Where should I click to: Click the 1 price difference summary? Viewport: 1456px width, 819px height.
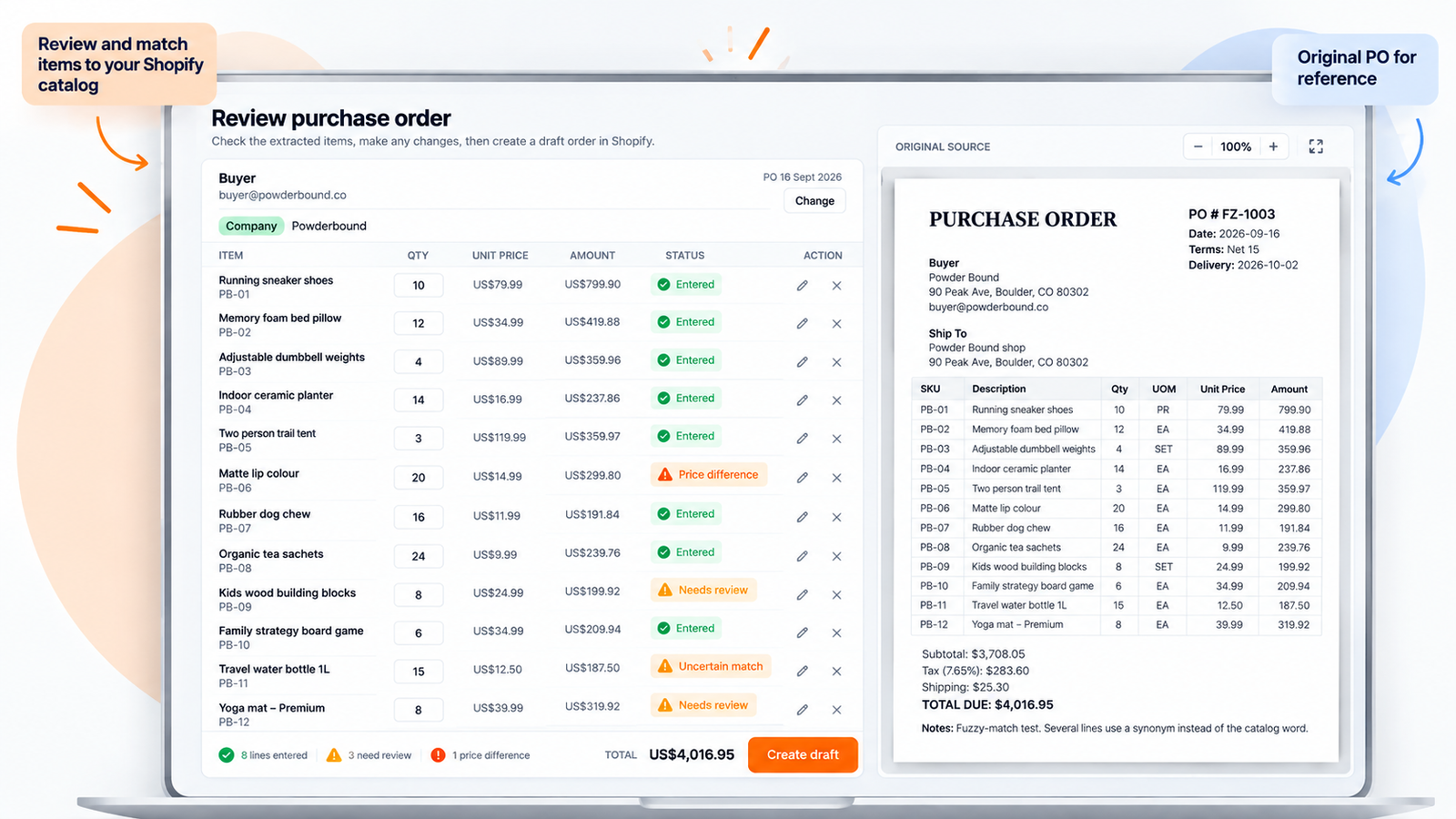coord(480,755)
